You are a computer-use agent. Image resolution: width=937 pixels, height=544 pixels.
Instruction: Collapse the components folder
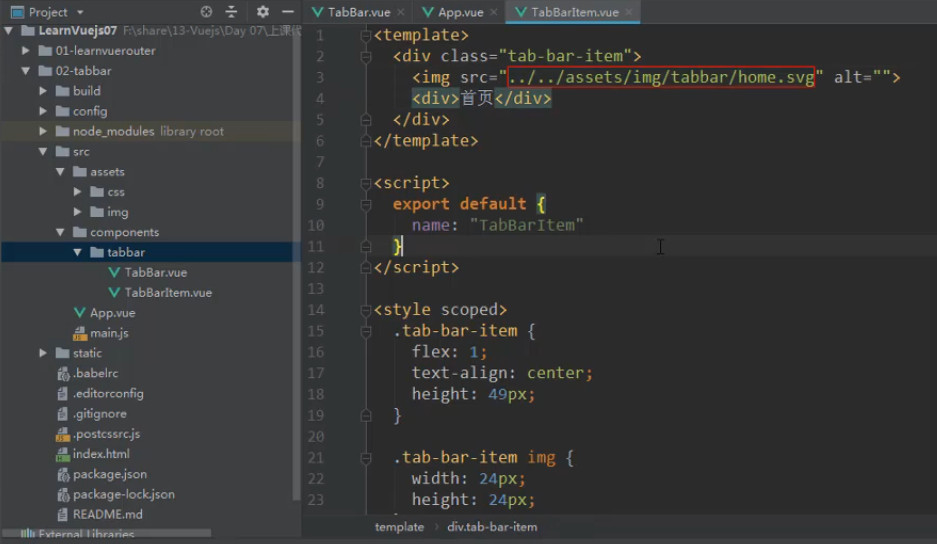click(x=60, y=232)
